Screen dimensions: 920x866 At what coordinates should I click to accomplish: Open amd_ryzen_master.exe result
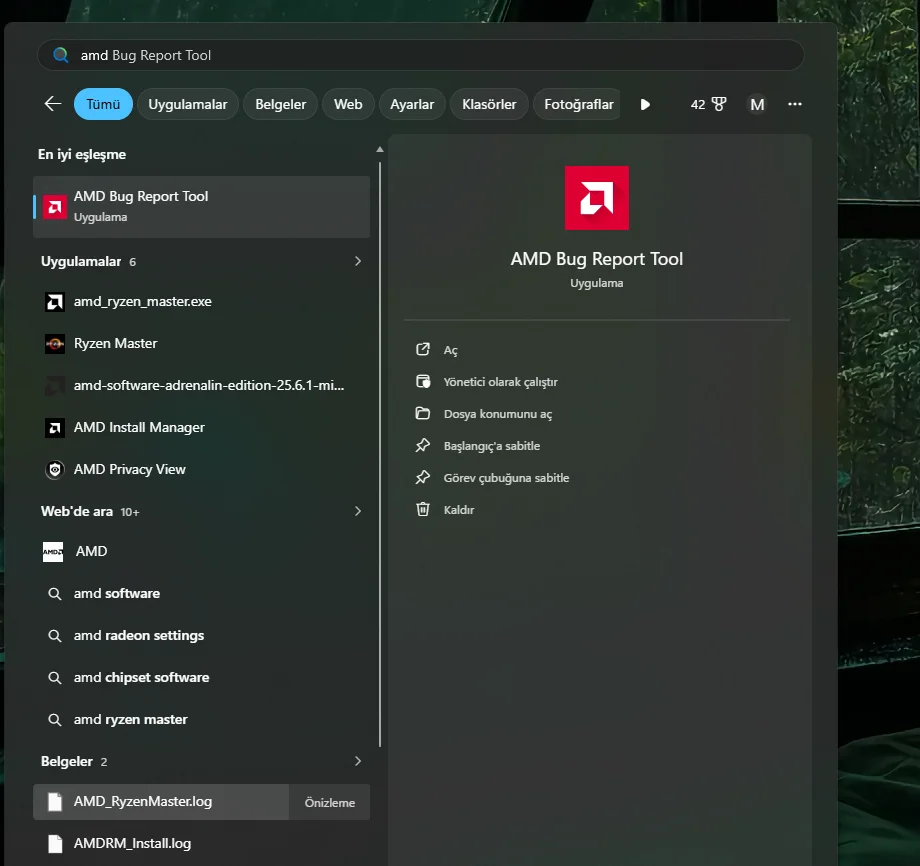201,302
